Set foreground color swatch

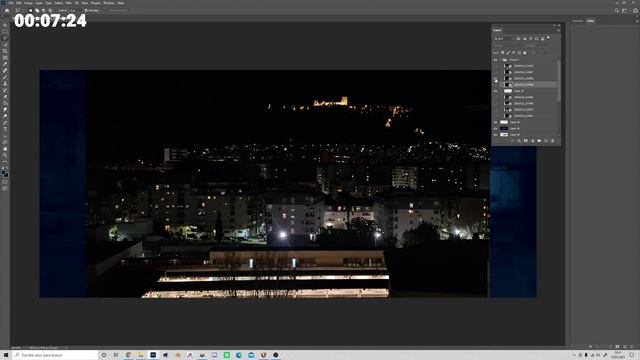click(4, 173)
